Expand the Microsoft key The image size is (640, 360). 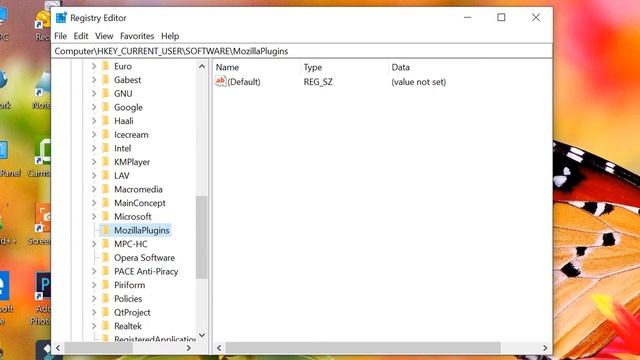tap(94, 217)
